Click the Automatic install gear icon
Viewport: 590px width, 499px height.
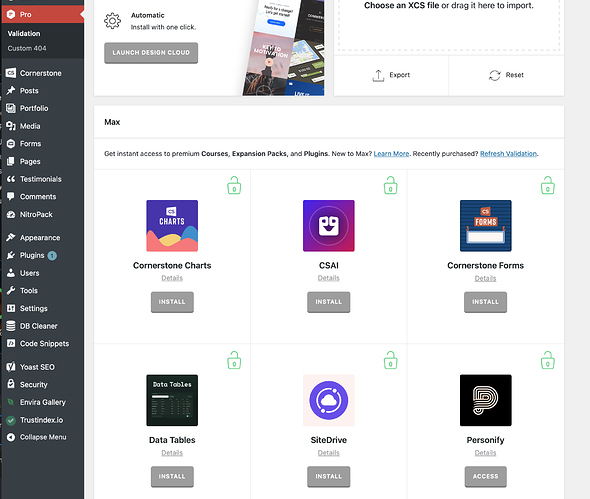(113, 21)
